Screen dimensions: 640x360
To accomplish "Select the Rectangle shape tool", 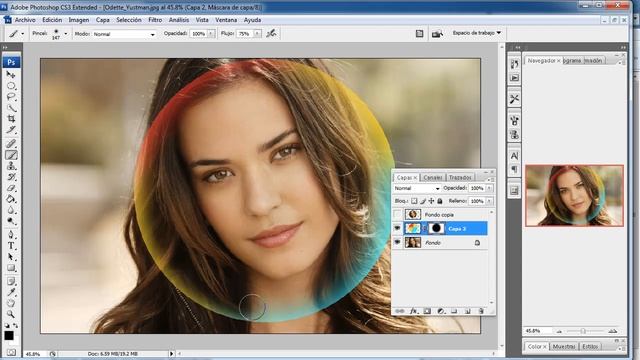I will coord(11,268).
